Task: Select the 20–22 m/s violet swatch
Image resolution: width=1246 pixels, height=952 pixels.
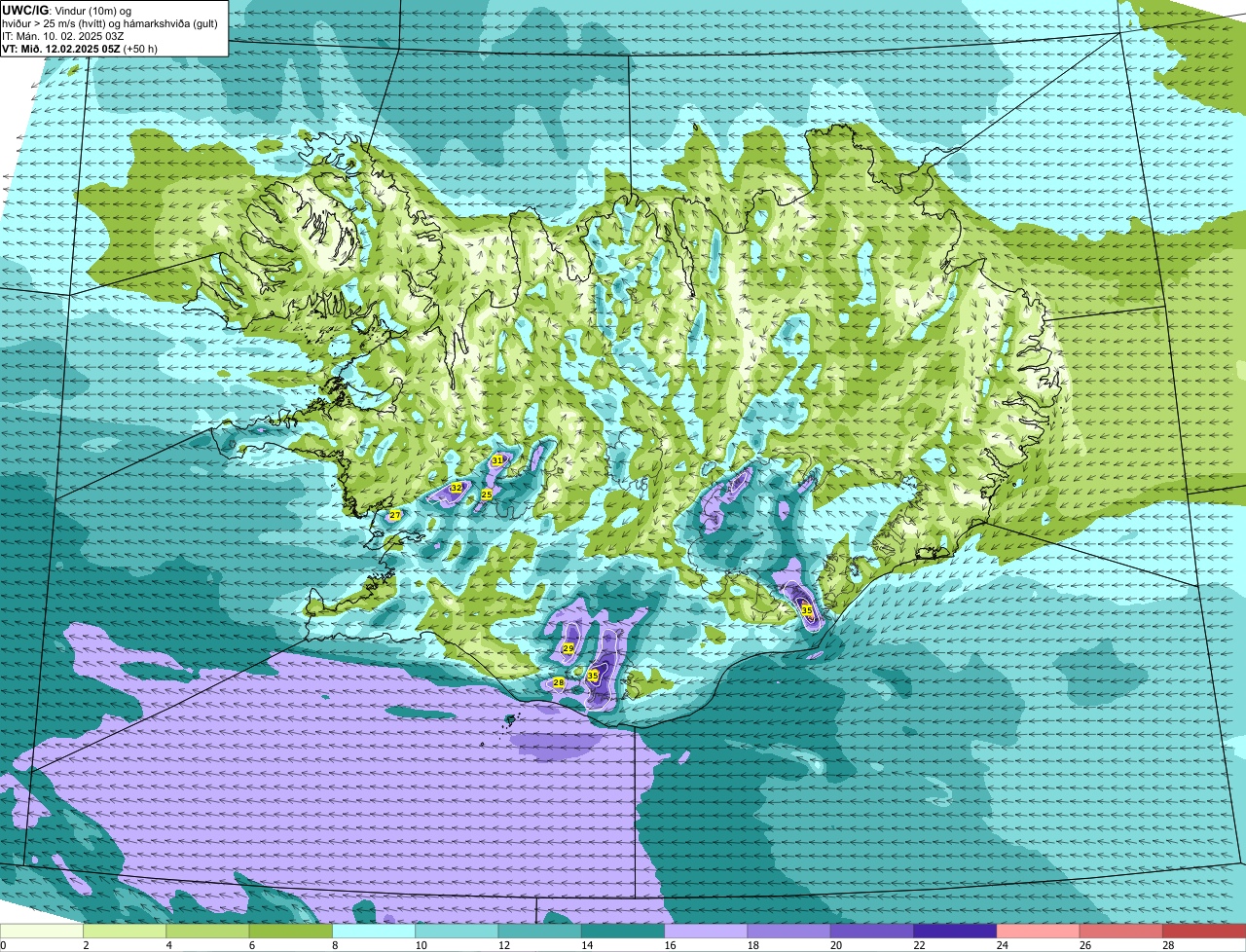Action: coord(872,932)
